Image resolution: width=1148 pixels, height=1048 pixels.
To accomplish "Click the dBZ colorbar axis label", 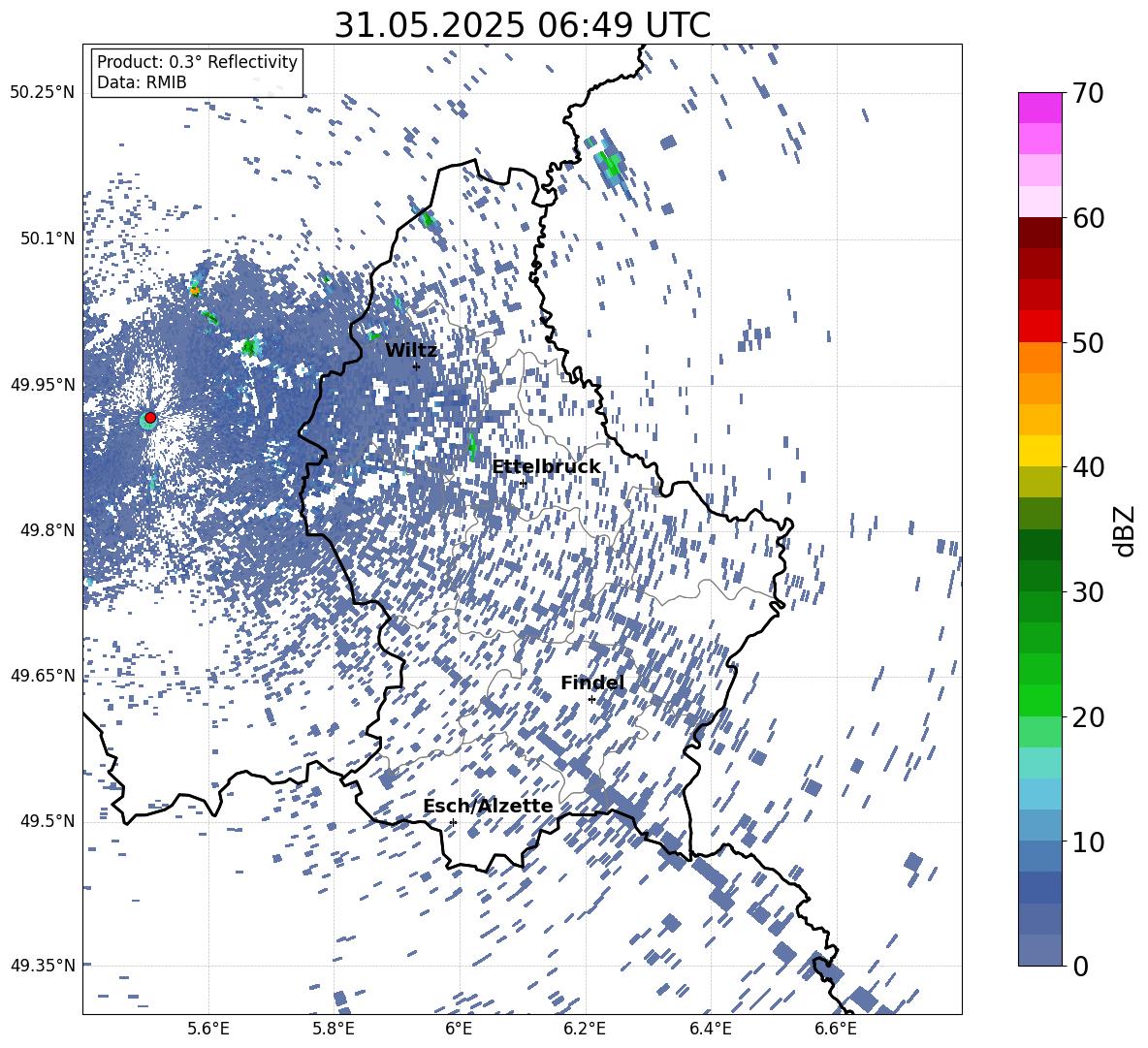I will click(1126, 530).
